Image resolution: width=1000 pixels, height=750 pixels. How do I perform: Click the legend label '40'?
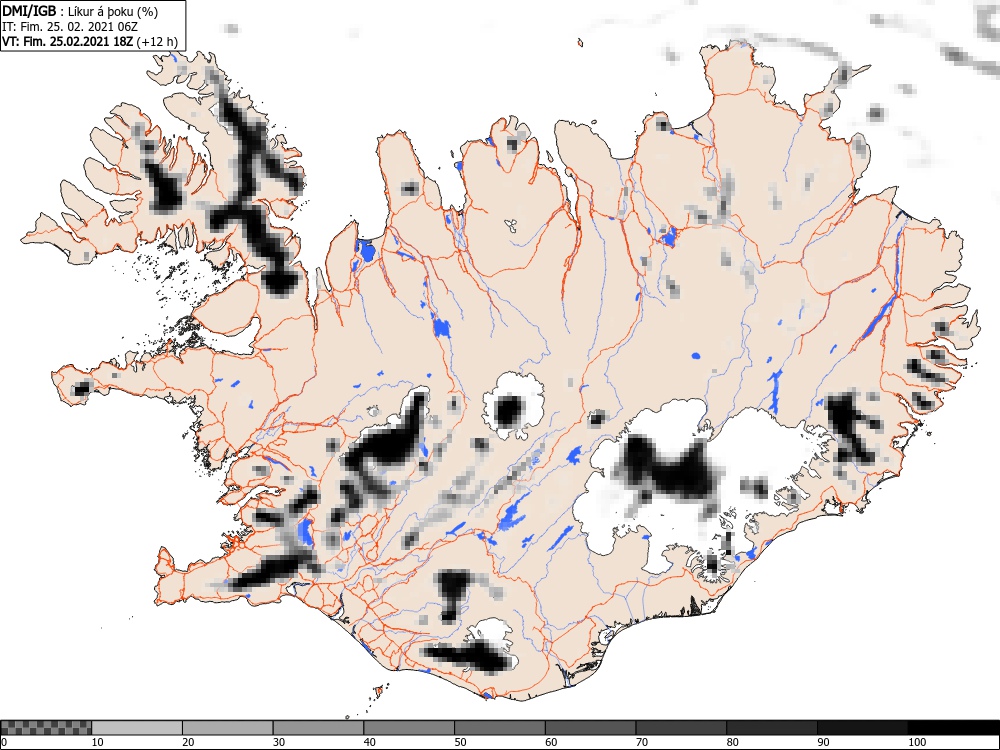[369, 742]
